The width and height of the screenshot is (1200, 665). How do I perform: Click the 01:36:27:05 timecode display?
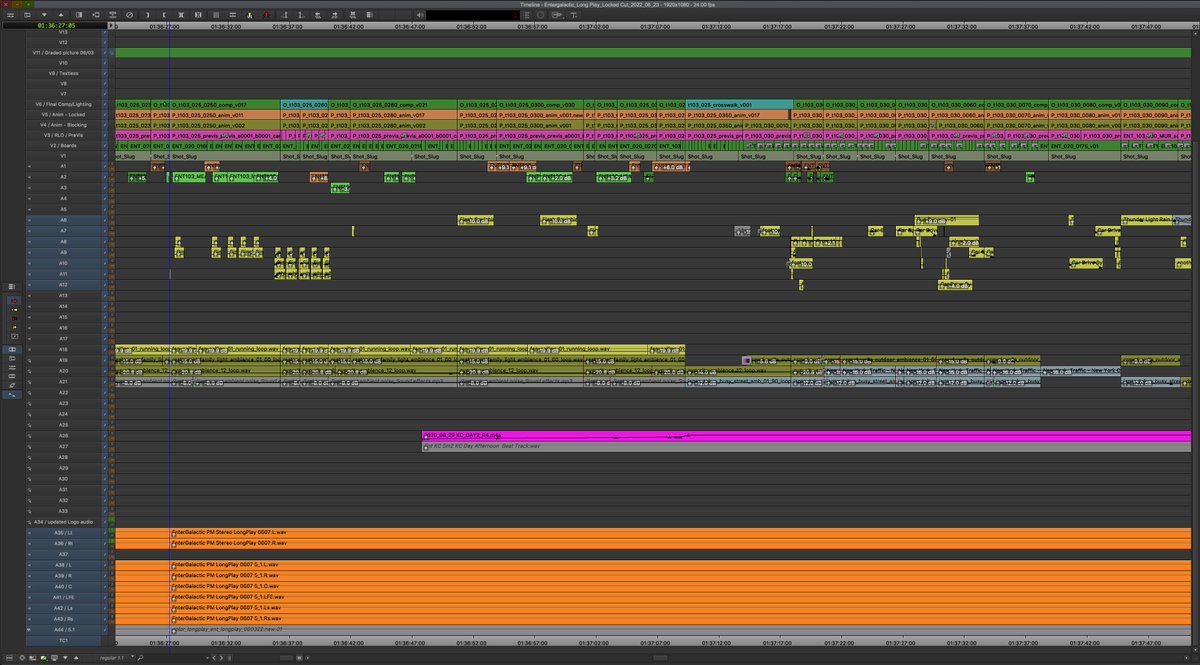pos(56,25)
